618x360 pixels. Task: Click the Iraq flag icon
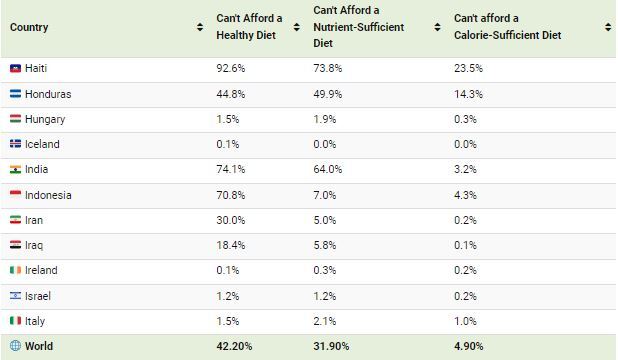(x=15, y=245)
